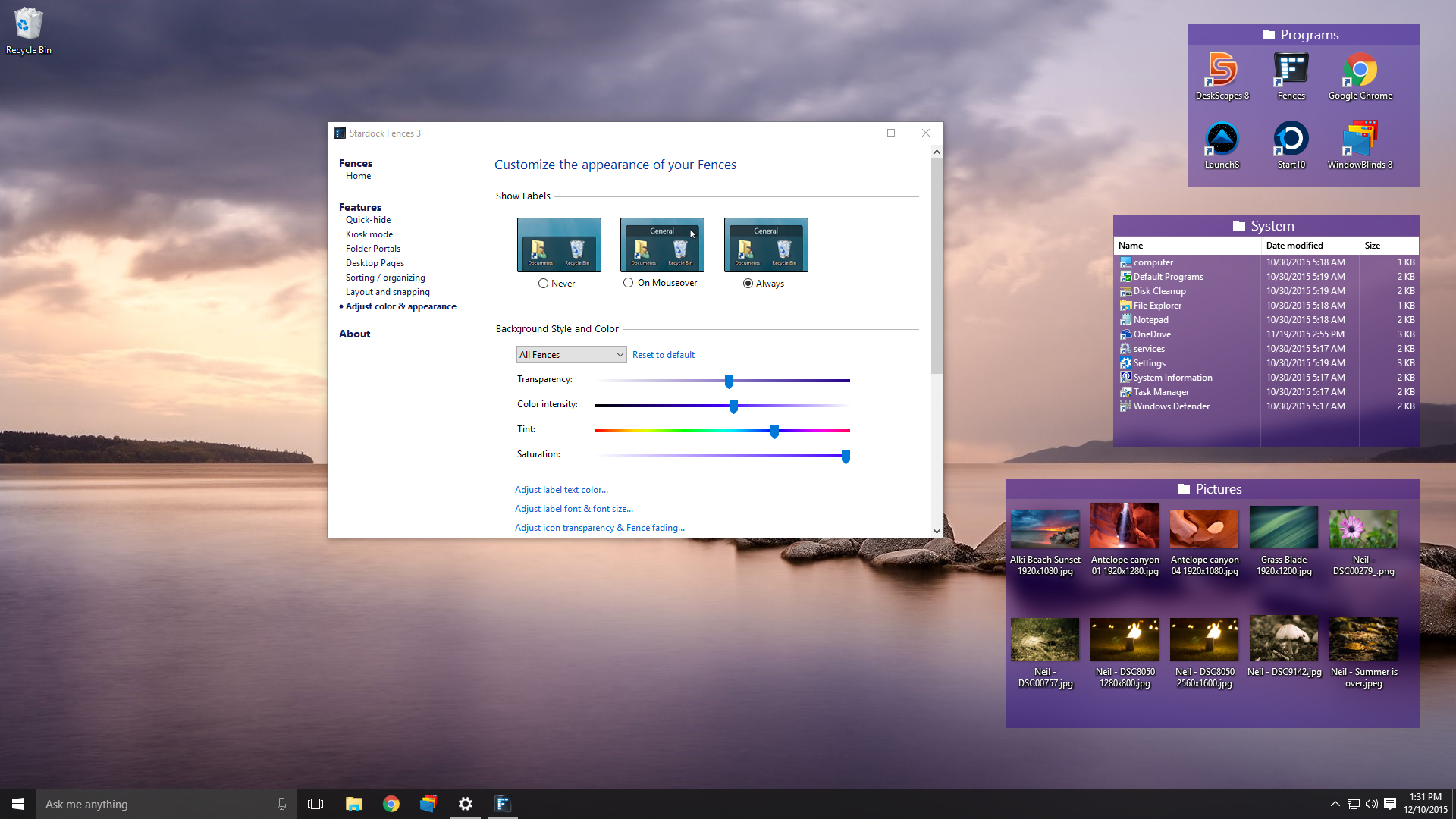Drag the Tint slider to adjust color

(775, 431)
